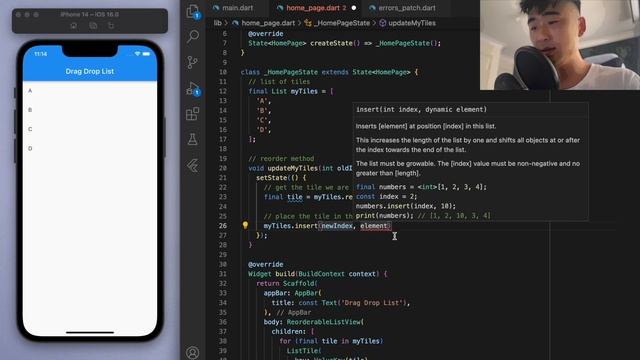The width and height of the screenshot is (640, 360).
Task: Open the Testing flask view
Action: (193, 140)
